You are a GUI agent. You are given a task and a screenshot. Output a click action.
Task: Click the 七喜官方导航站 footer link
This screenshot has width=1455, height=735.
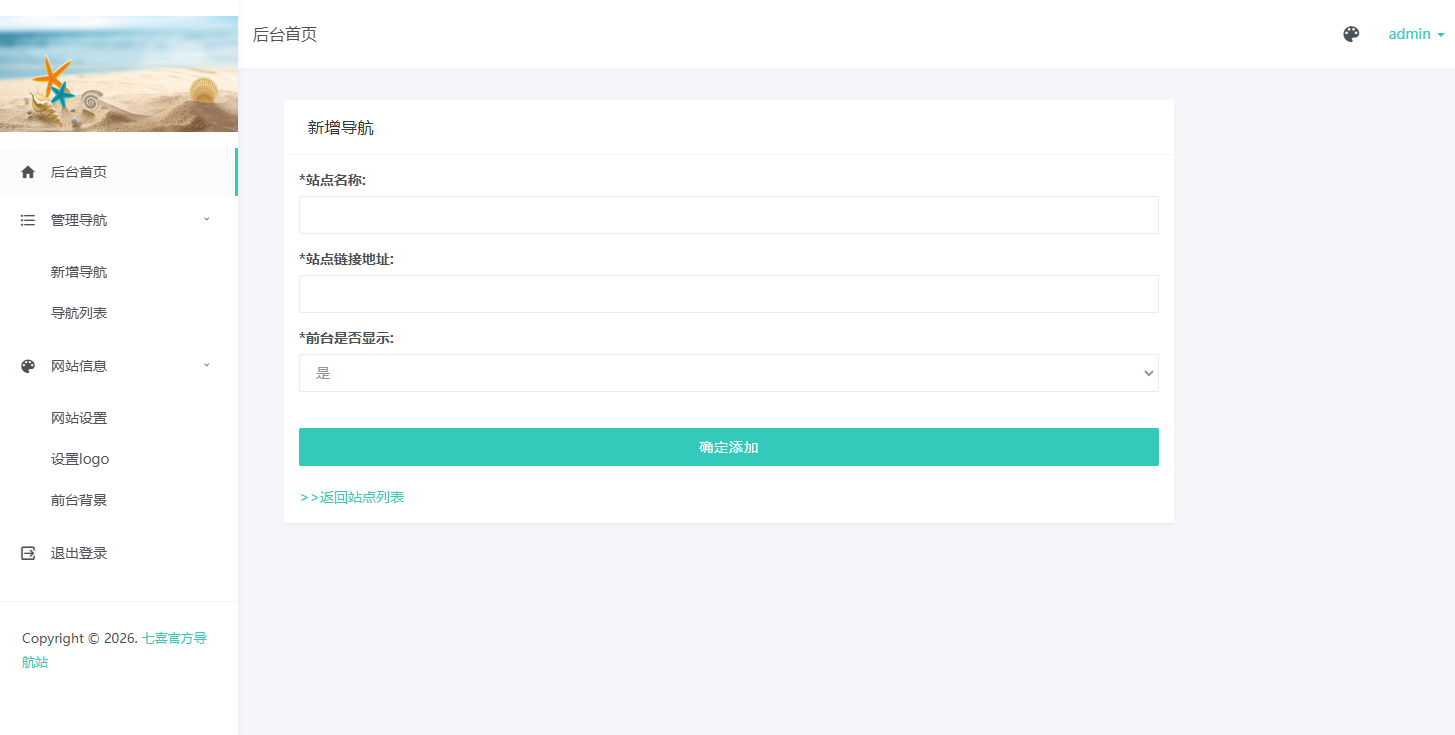(x=174, y=638)
